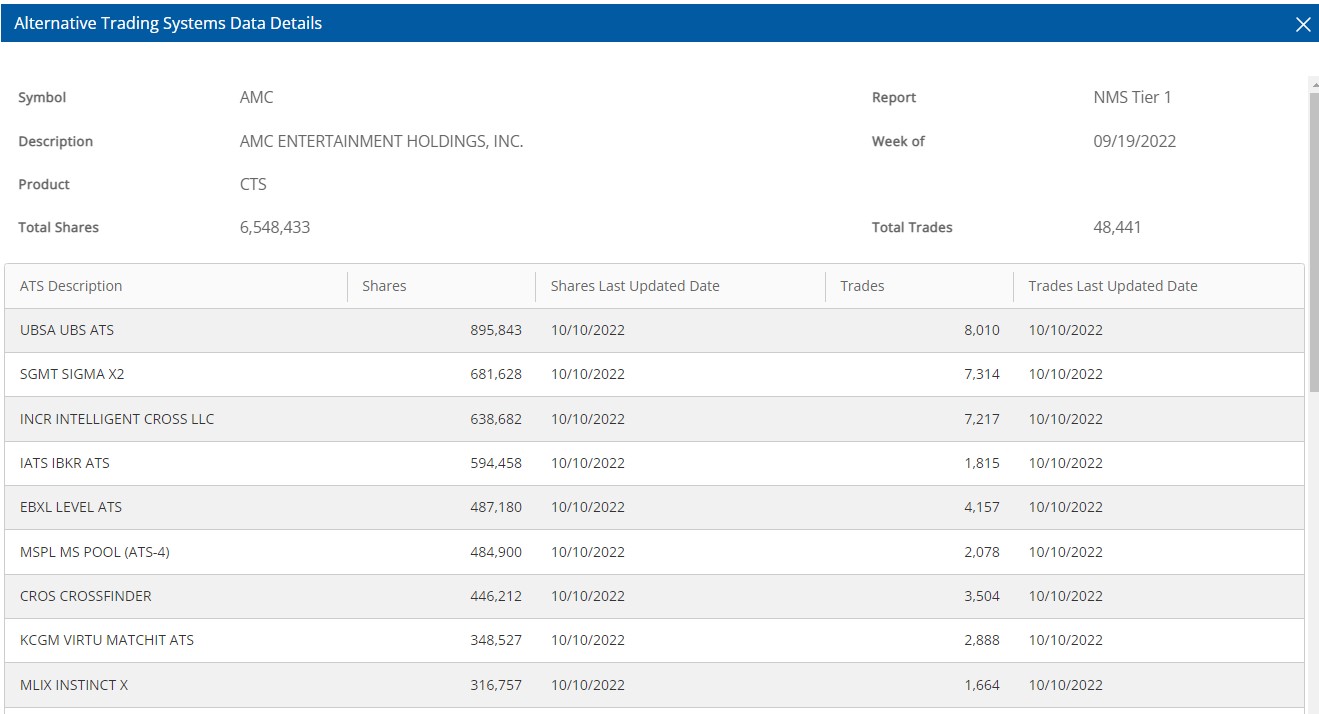This screenshot has width=1319, height=714.
Task: Click the AMC symbol value
Action: 257,97
